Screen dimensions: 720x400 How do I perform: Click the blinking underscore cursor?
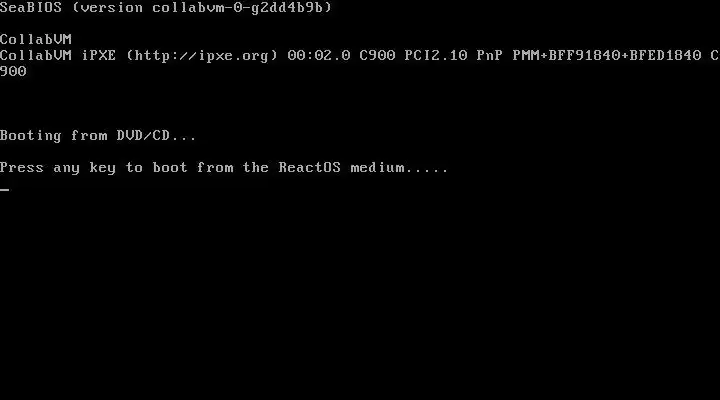(5, 189)
